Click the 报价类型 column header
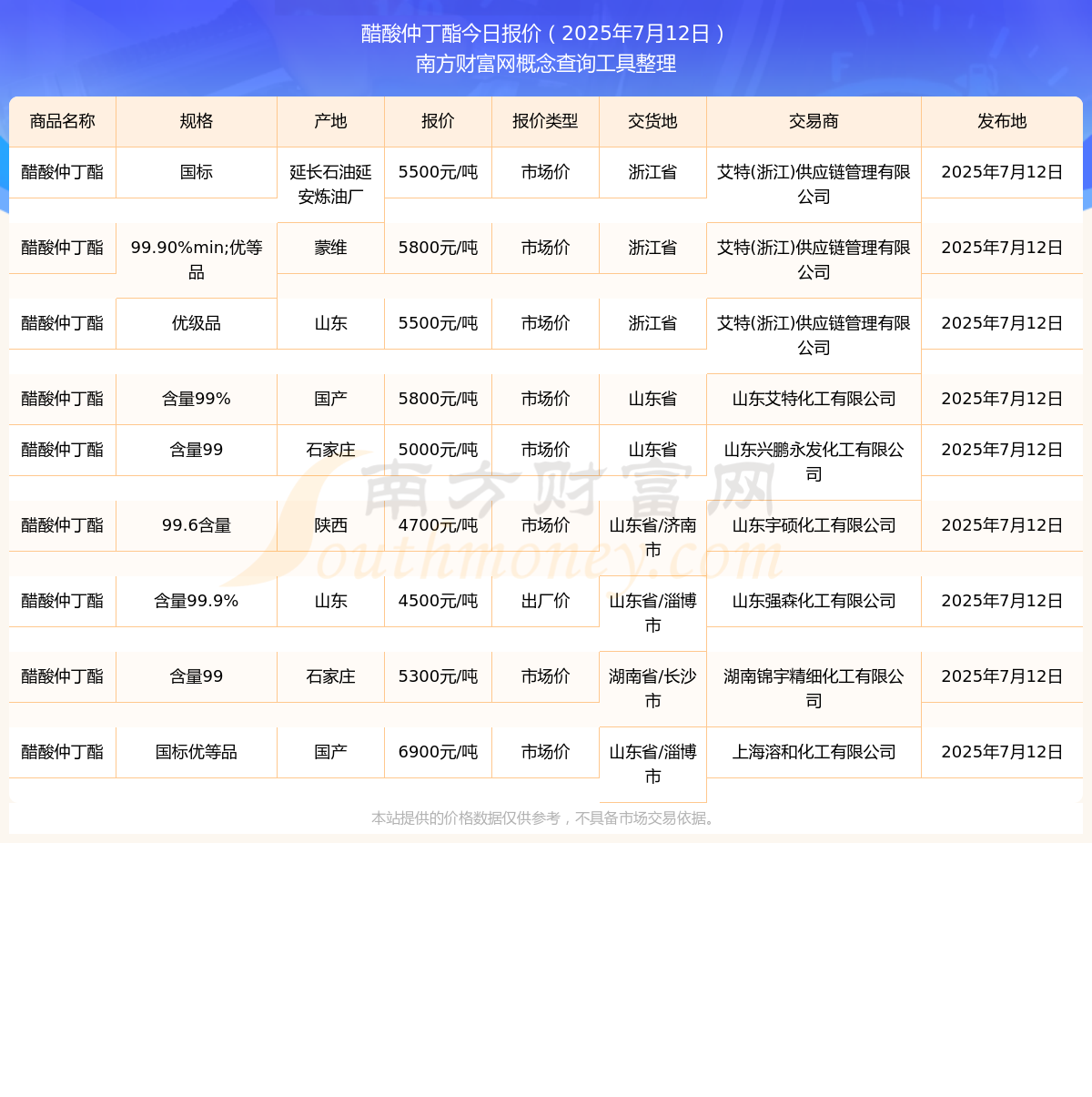 click(546, 121)
